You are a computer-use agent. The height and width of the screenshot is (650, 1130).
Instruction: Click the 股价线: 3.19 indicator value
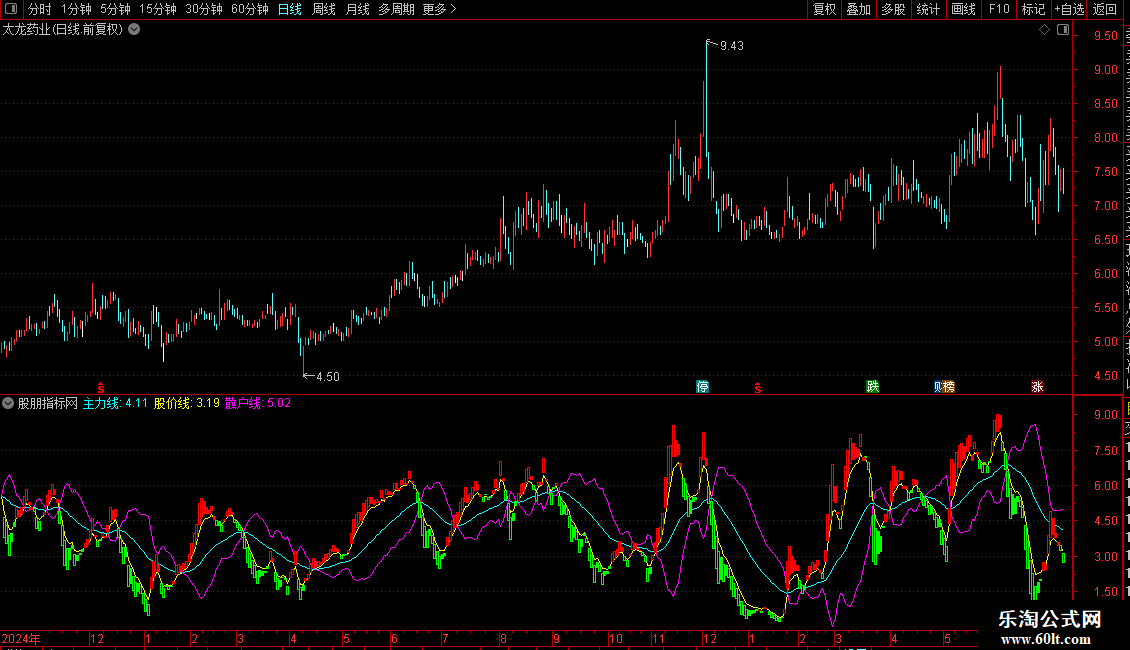pos(187,404)
